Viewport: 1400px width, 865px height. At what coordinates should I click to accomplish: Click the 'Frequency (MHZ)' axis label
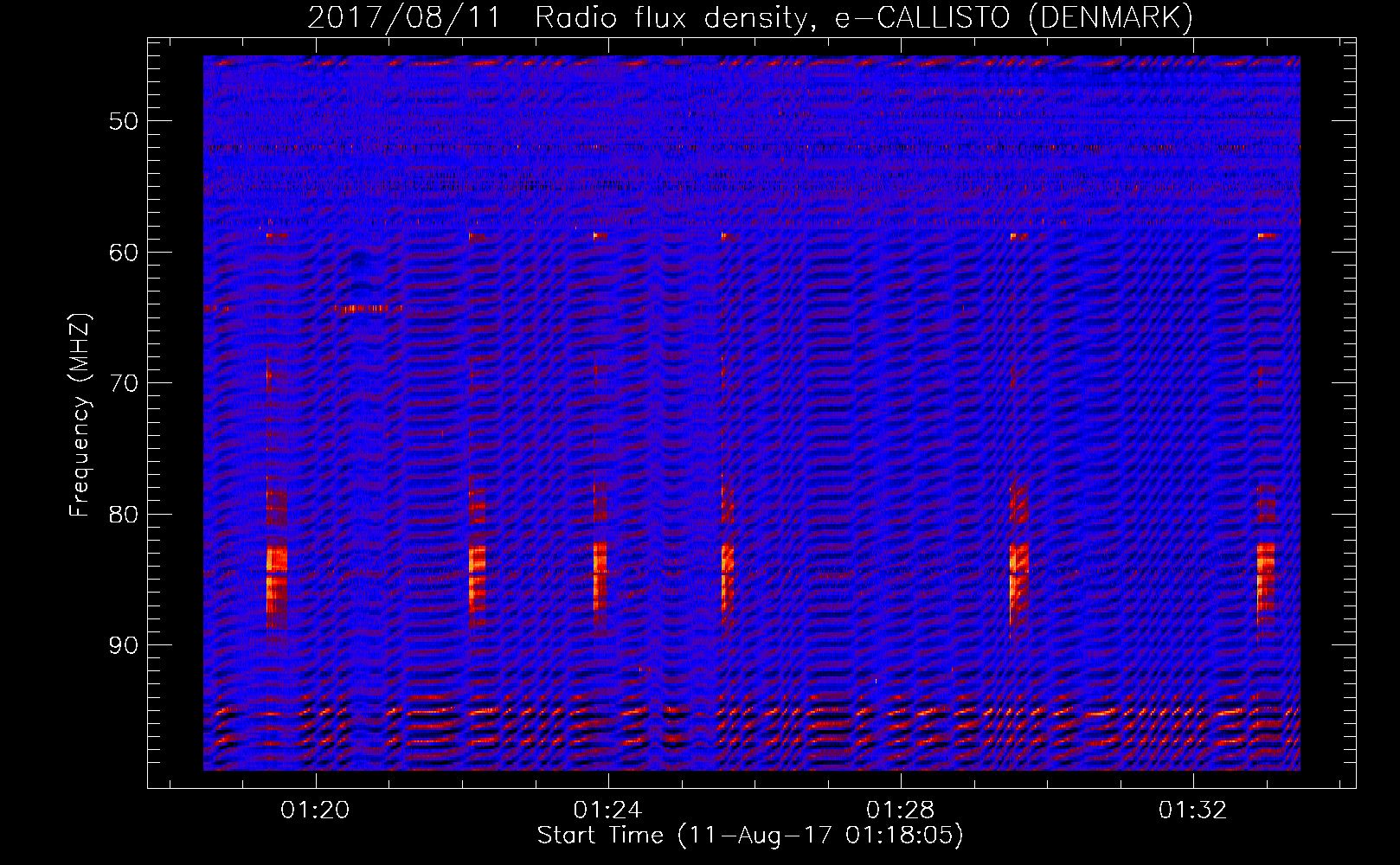point(80,415)
